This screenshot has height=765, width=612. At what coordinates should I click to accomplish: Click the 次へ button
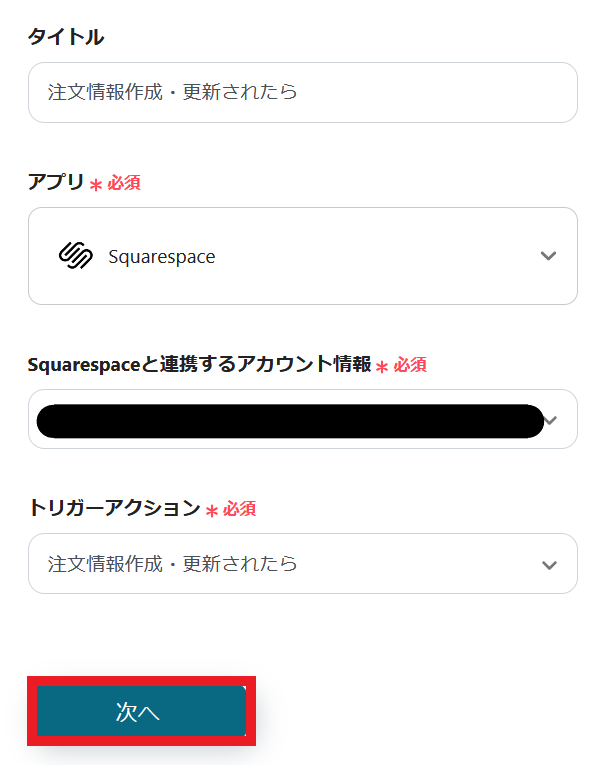coord(141,711)
